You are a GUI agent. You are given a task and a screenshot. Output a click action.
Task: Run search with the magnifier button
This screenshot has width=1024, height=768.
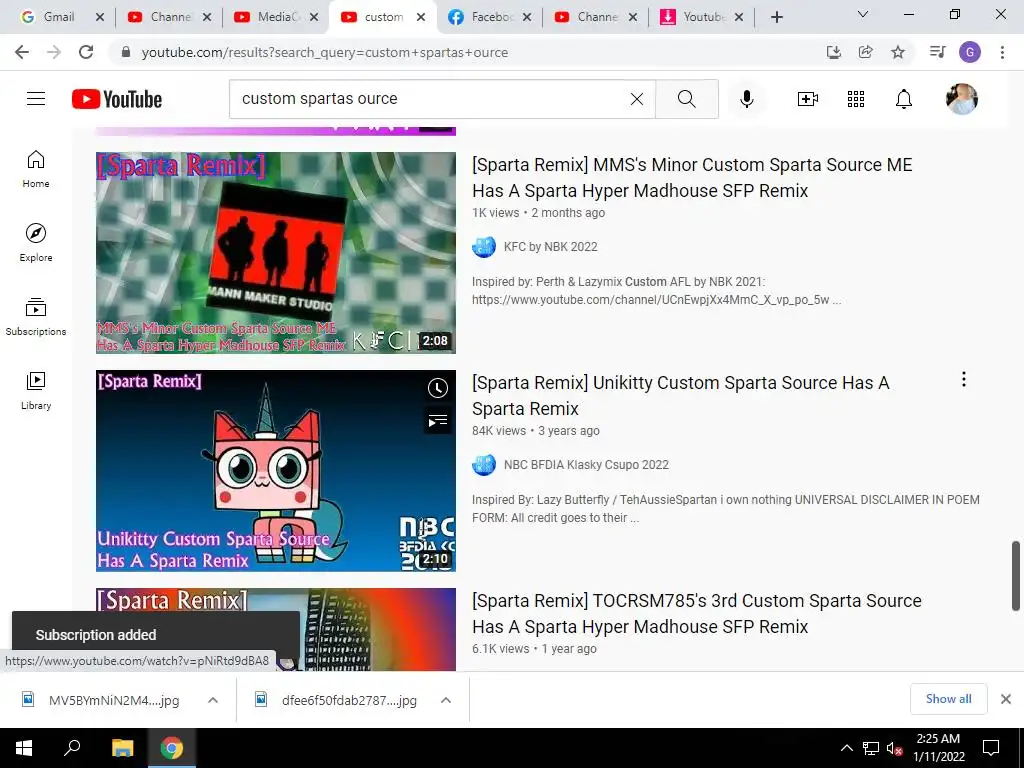click(686, 99)
